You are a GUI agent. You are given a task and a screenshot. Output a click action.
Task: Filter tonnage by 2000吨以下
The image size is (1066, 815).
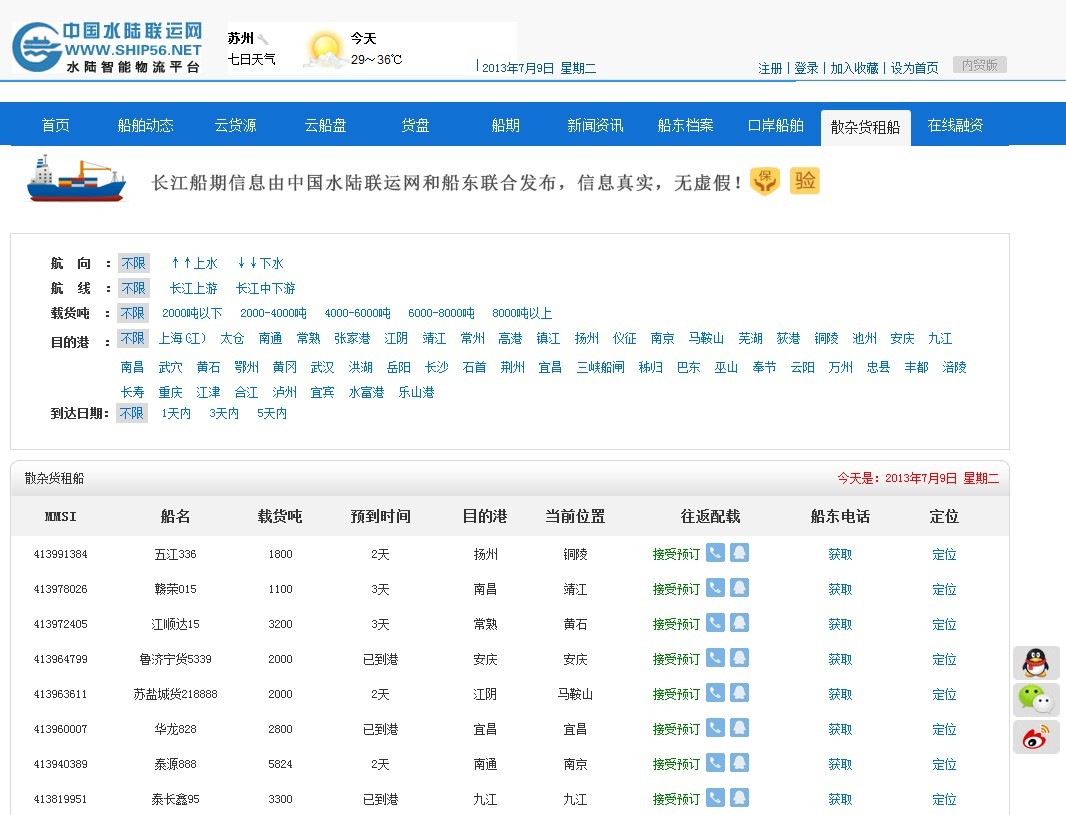point(192,313)
